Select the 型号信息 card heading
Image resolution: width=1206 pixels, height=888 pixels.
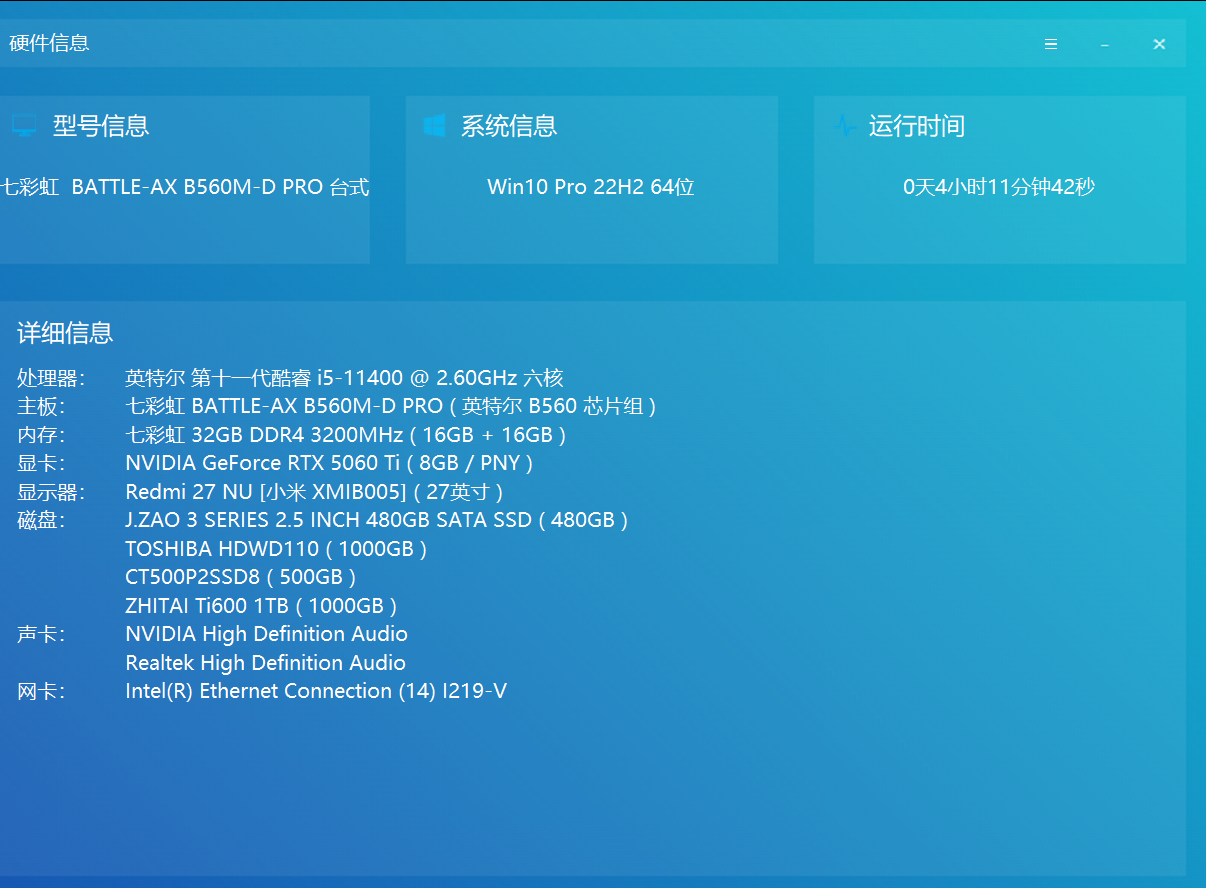(x=101, y=126)
